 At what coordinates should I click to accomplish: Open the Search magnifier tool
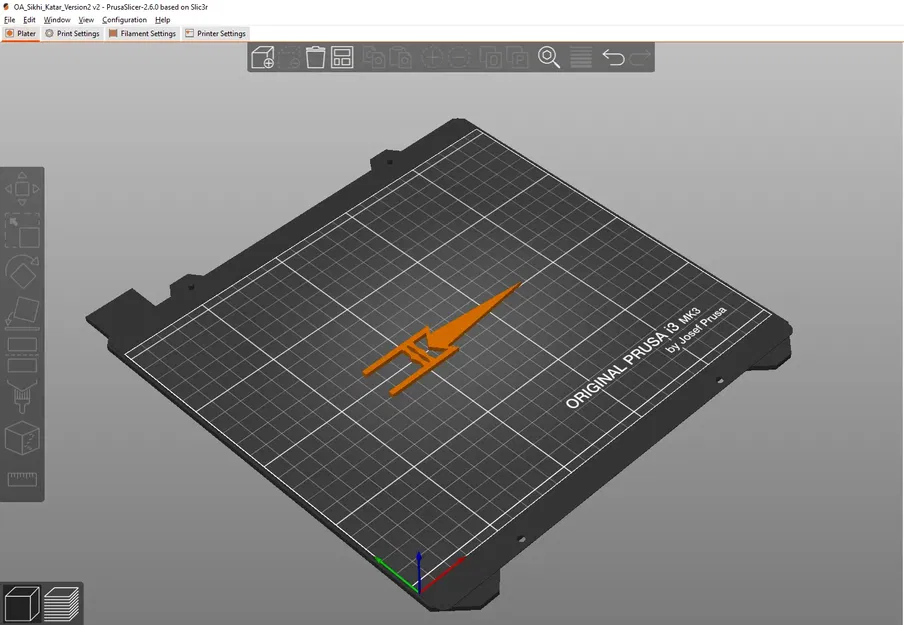pyautogui.click(x=549, y=57)
